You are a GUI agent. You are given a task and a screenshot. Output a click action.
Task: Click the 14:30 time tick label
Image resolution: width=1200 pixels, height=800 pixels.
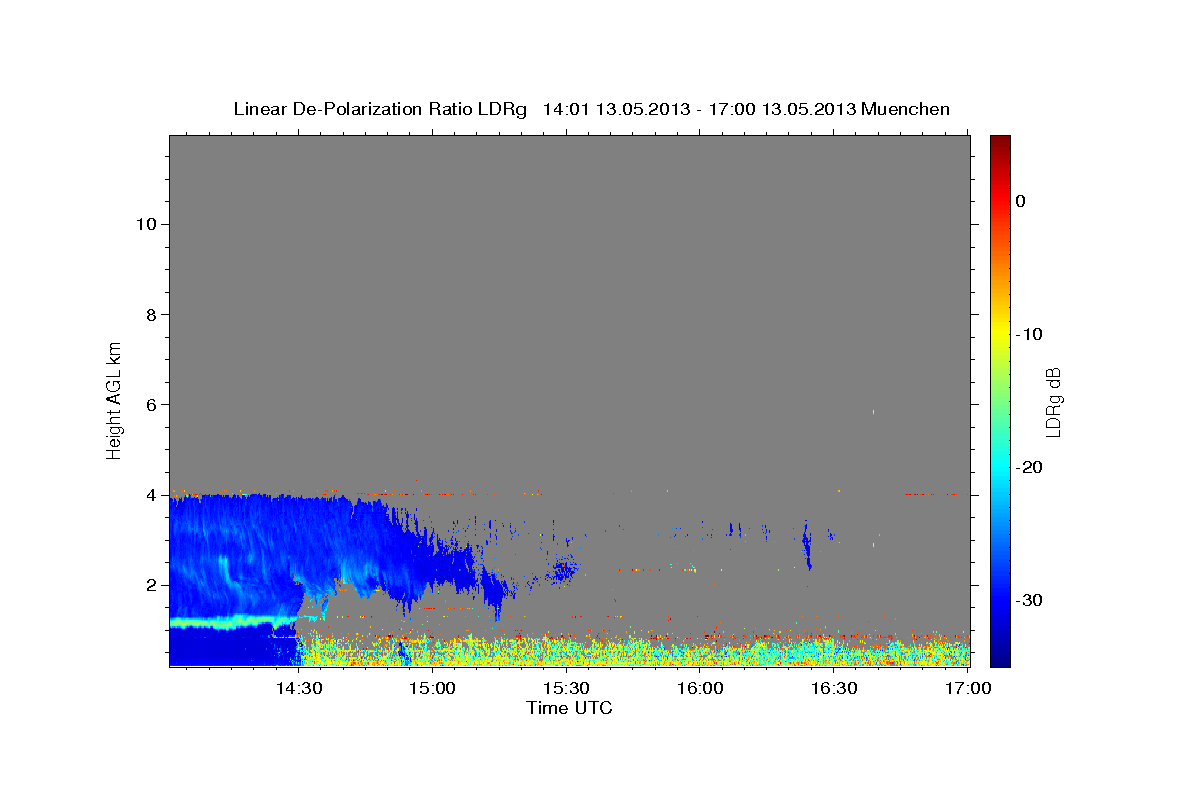(x=298, y=688)
